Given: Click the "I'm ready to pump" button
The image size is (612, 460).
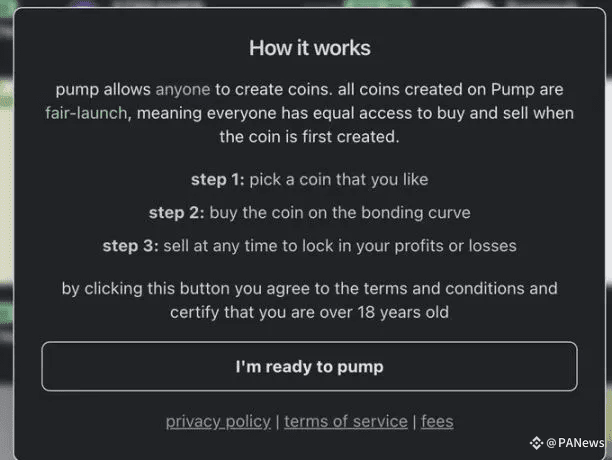Looking at the screenshot, I should [309, 366].
